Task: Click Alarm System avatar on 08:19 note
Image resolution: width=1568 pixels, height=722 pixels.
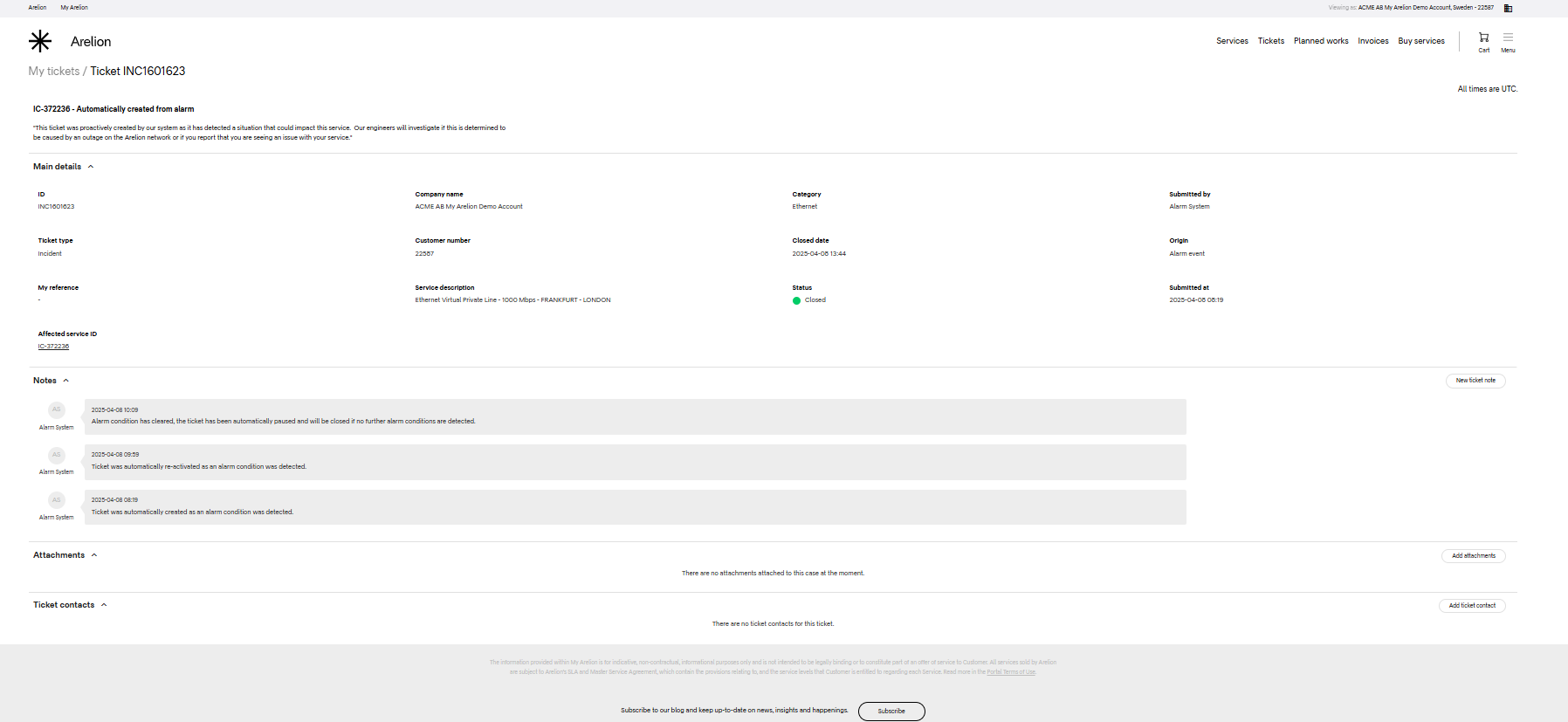Action: coord(57,500)
